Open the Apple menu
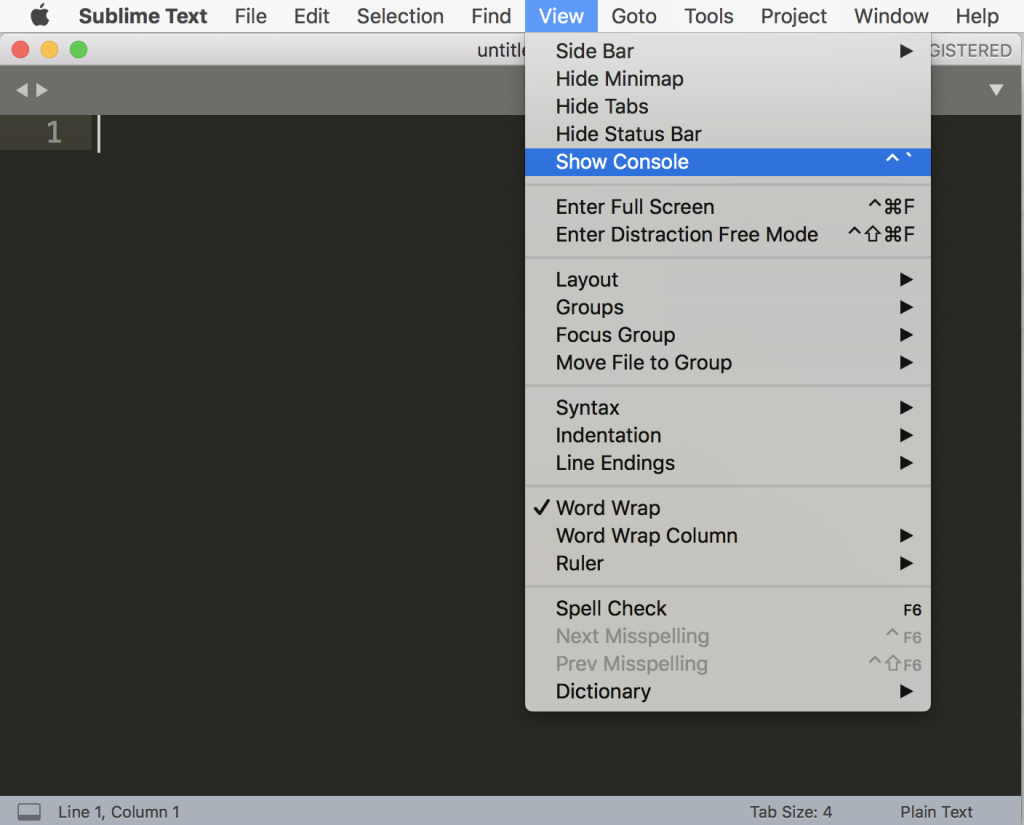Image resolution: width=1024 pixels, height=825 pixels. [x=40, y=16]
